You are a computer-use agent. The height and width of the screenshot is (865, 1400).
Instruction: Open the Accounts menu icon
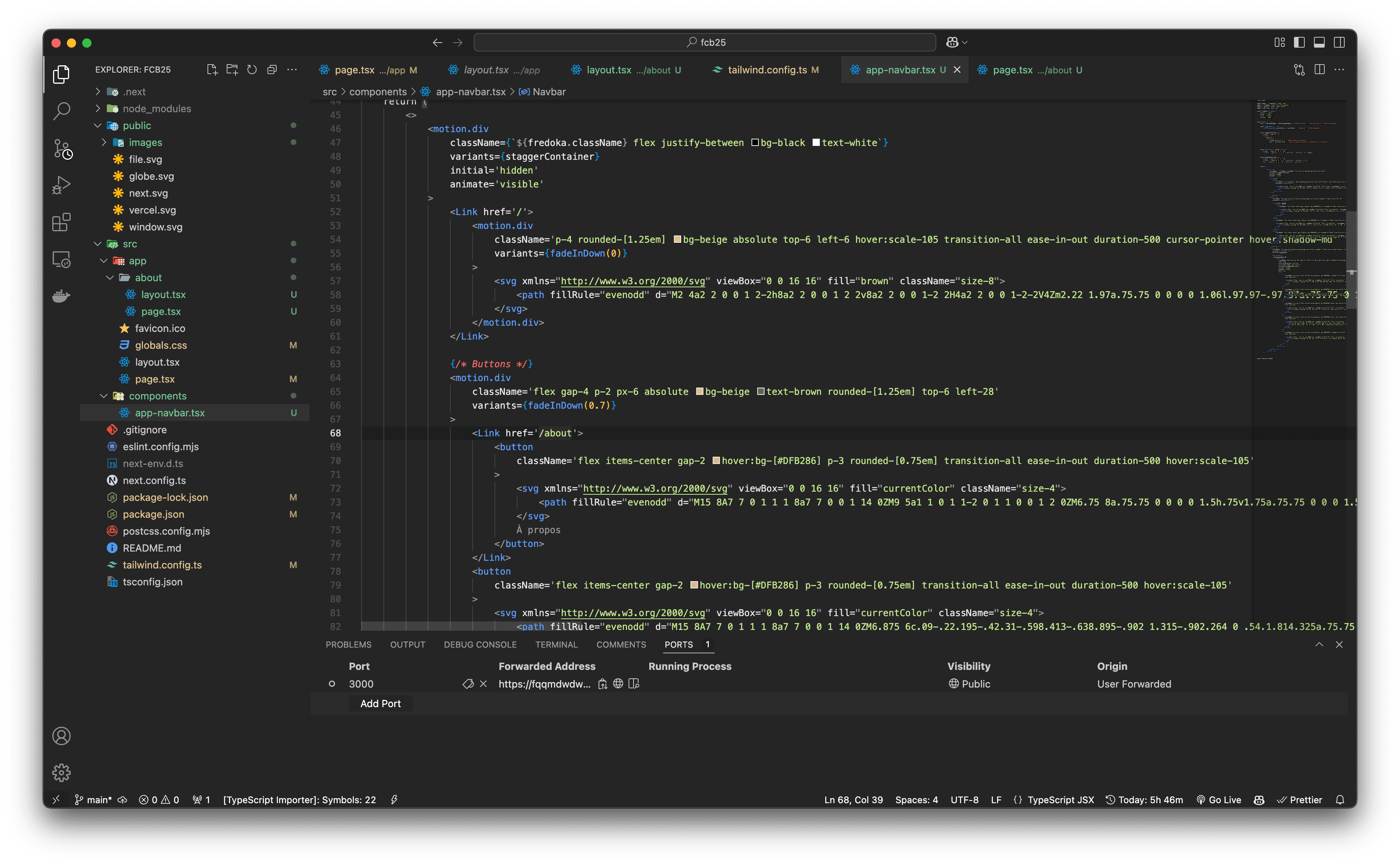click(x=61, y=736)
